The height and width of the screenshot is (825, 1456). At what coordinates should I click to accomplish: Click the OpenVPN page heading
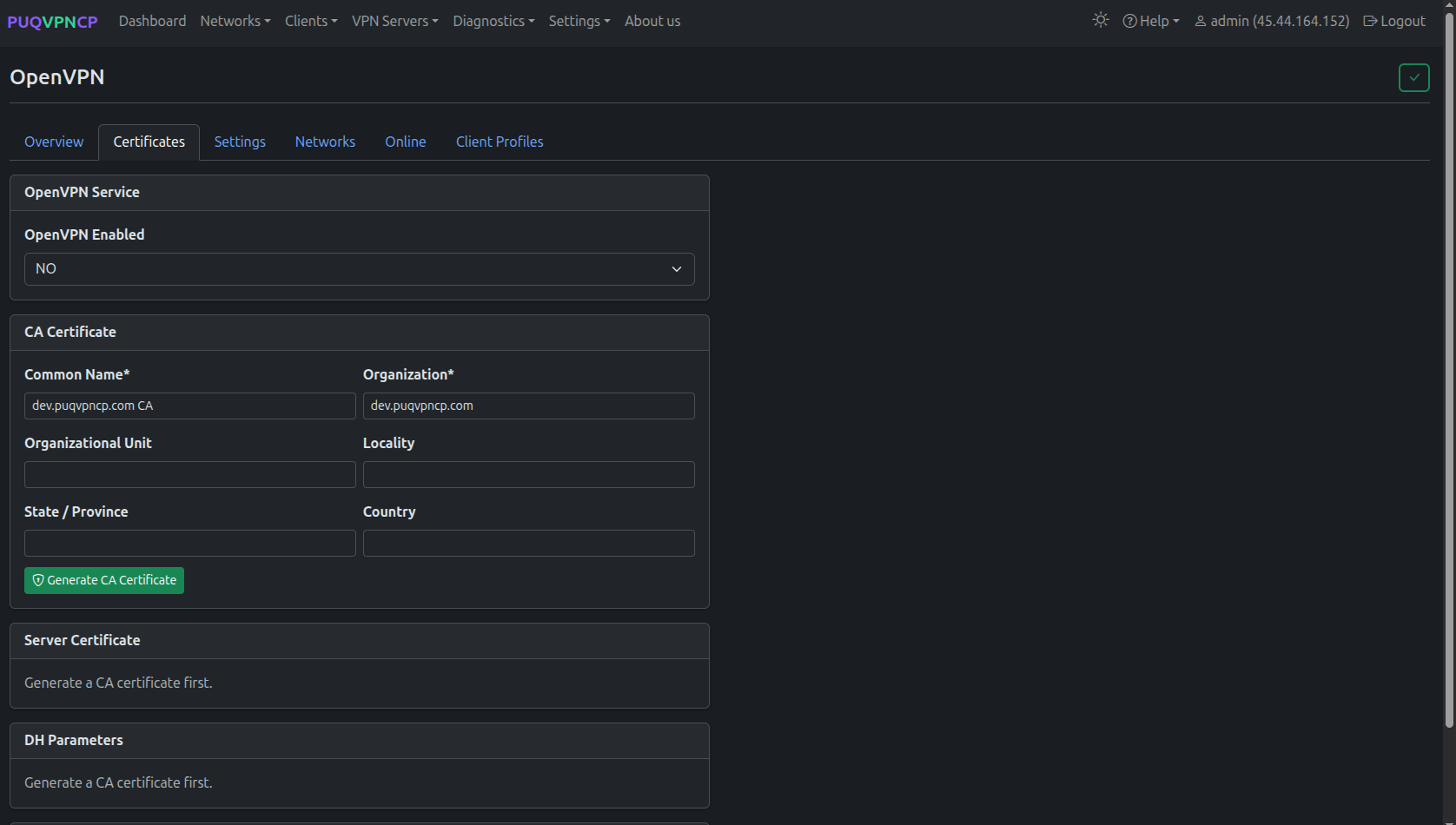[x=57, y=76]
